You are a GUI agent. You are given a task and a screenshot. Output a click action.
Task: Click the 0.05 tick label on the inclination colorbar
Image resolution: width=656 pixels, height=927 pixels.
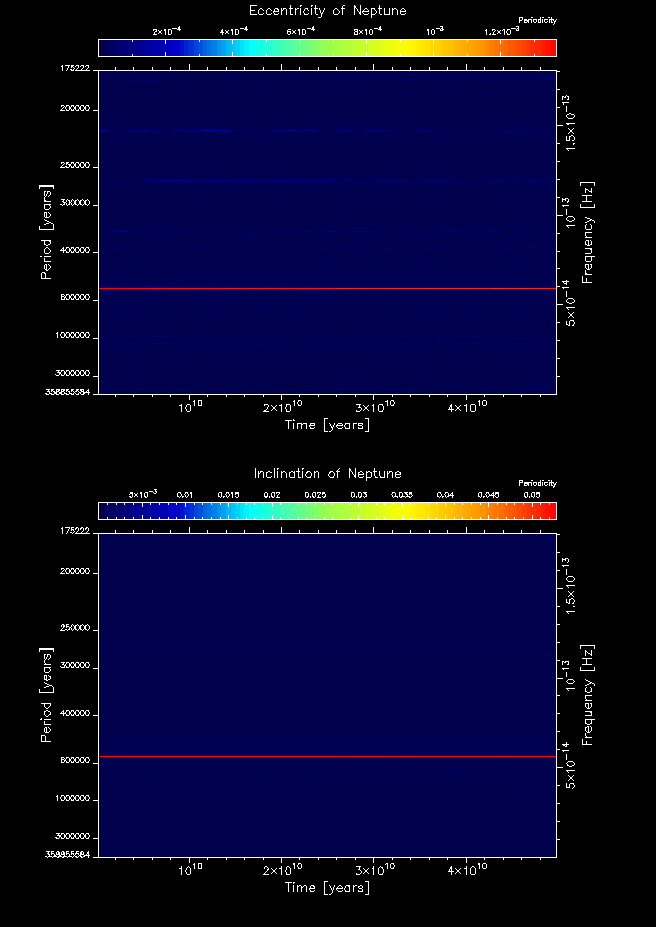click(531, 495)
